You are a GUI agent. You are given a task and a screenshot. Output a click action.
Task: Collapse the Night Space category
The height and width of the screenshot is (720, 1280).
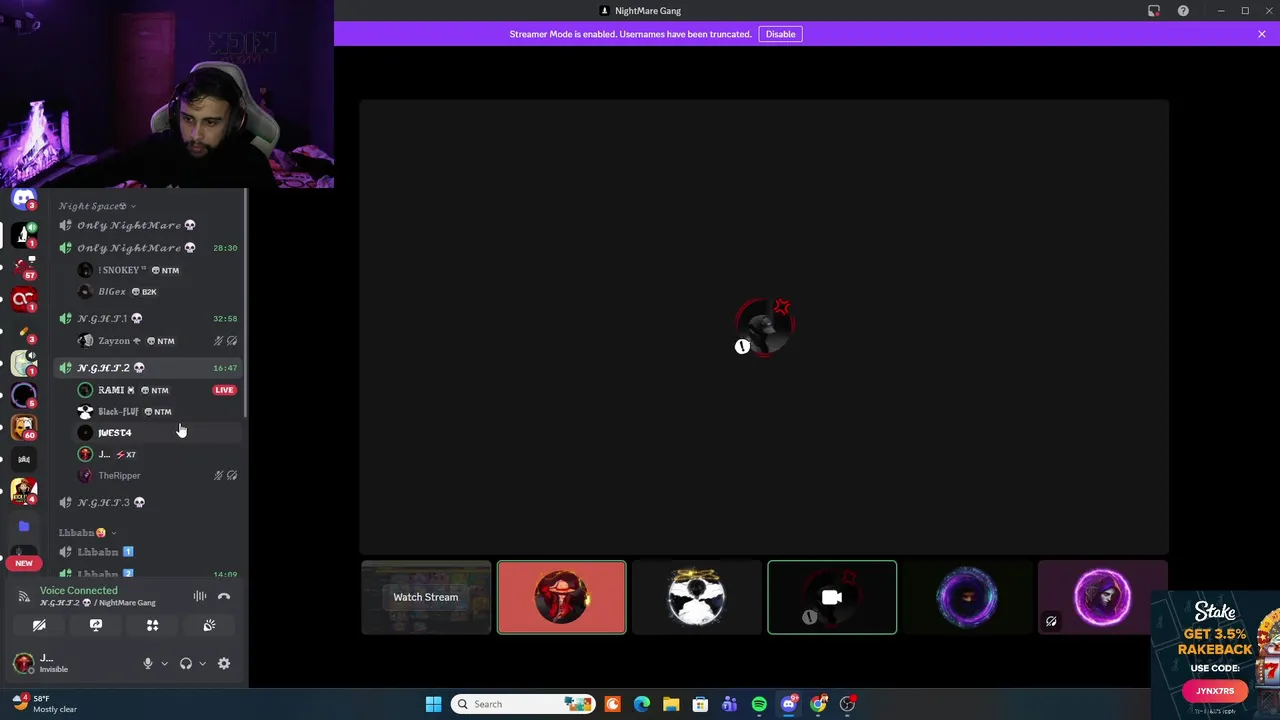tap(97, 206)
